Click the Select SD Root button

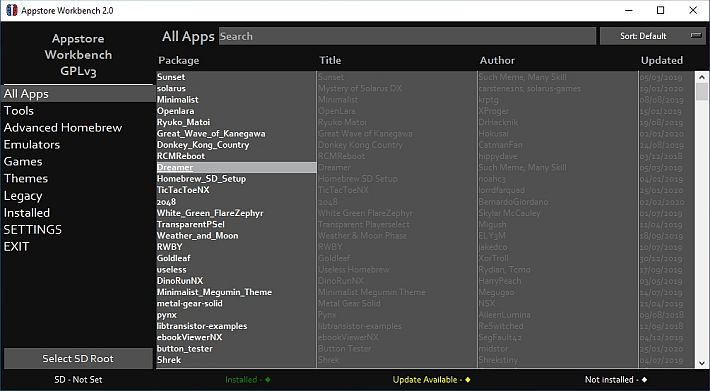pos(78,358)
